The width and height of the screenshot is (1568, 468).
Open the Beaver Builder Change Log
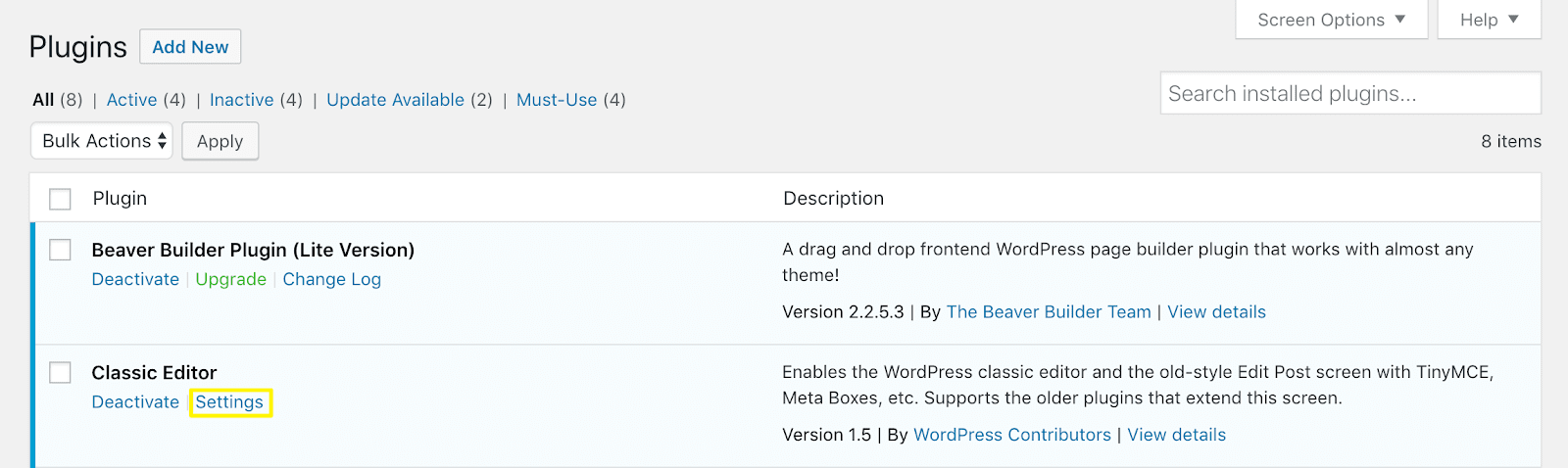click(331, 279)
